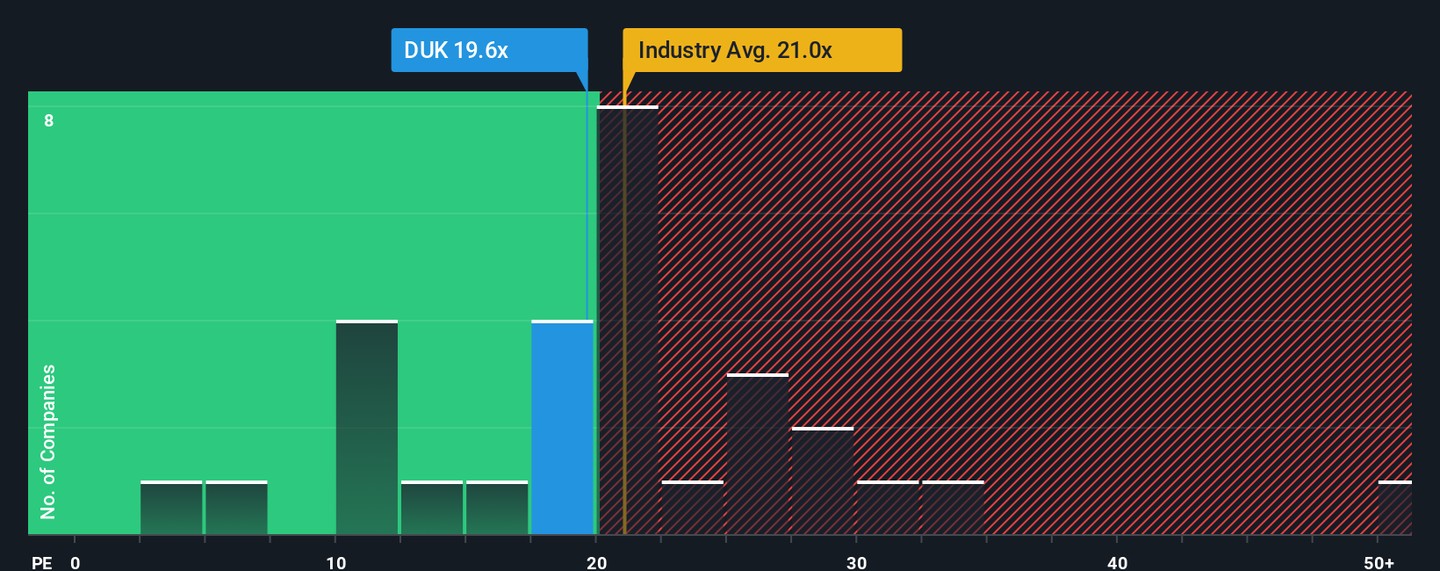Click the second short green bar from the left

(x=236, y=508)
